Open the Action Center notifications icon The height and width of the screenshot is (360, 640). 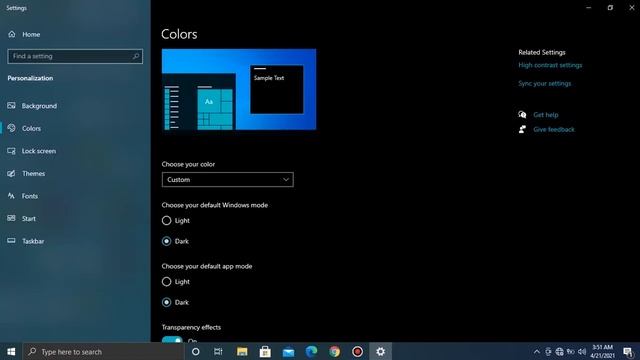click(628, 351)
